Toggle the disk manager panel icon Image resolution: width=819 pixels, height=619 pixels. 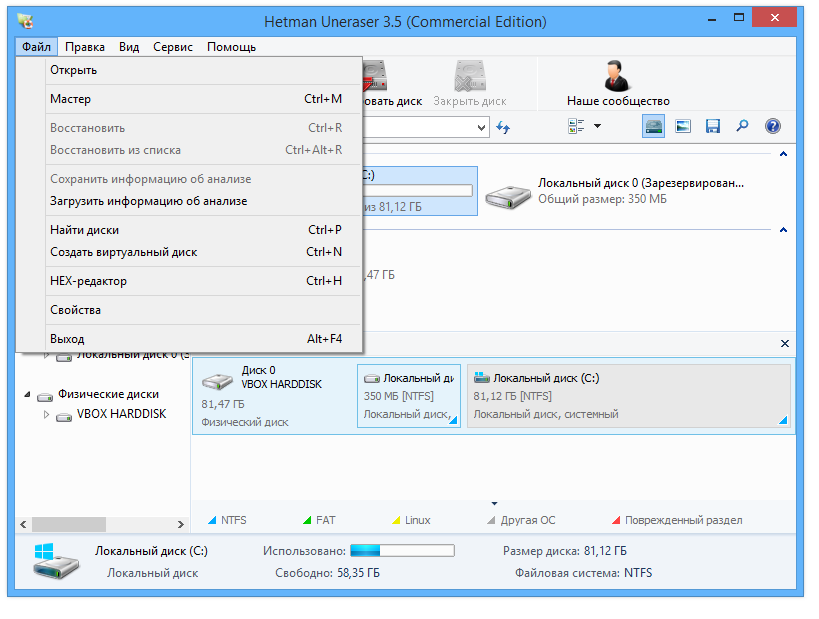[653, 126]
